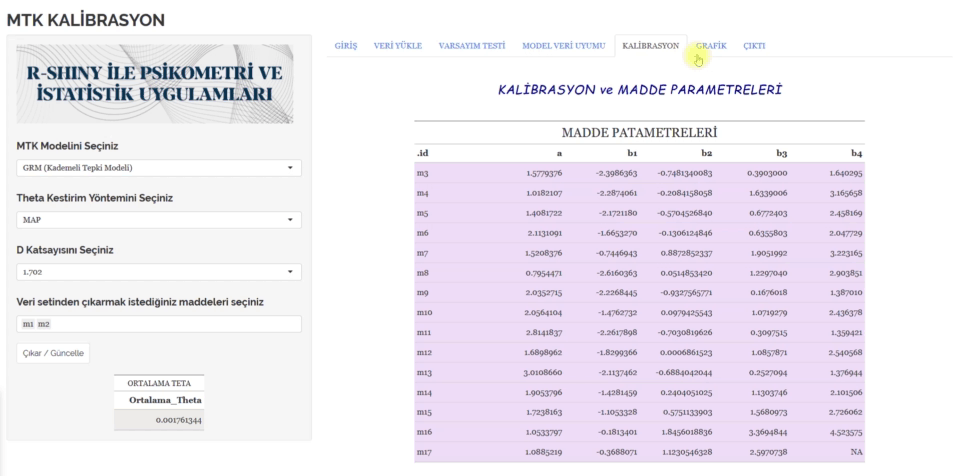Viewport: 958px width, 476px height.
Task: Click the a value 2.8141837 for m11
Action: tap(544, 332)
